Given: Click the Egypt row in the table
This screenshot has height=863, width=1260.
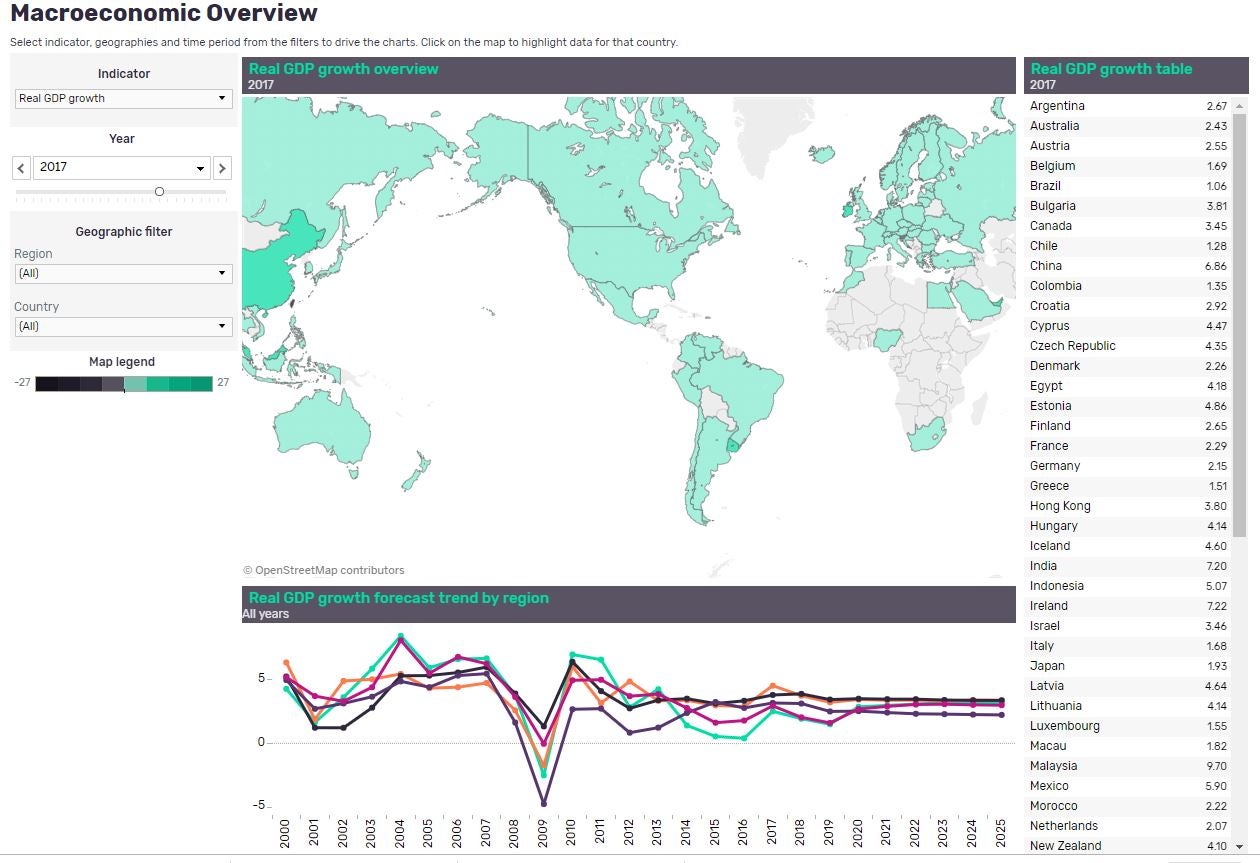Looking at the screenshot, I should click(x=1128, y=386).
